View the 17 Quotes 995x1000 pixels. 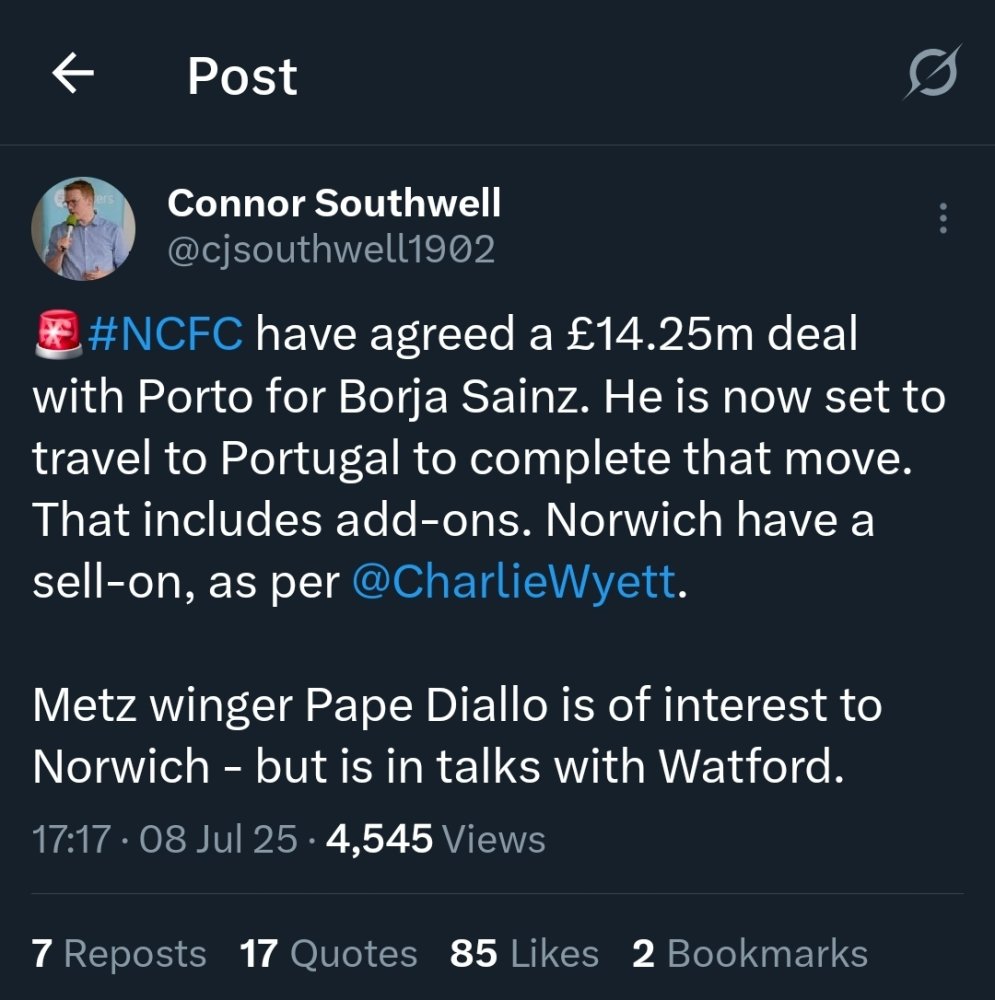pyautogui.click(x=328, y=954)
